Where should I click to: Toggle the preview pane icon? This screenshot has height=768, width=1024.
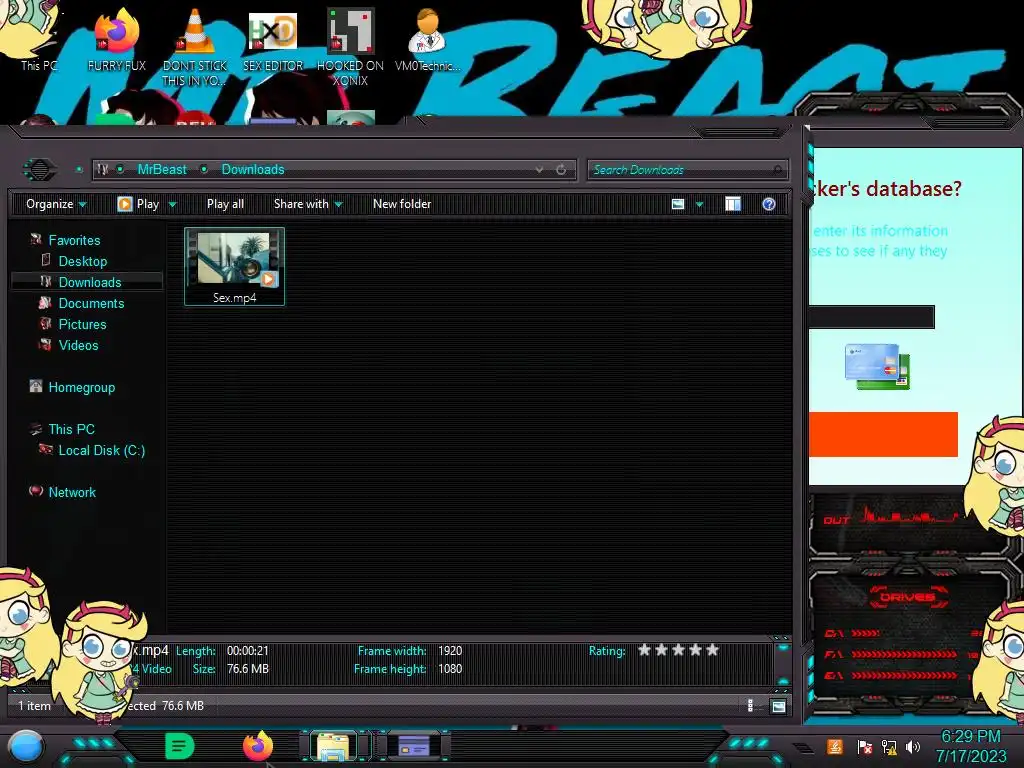733,204
